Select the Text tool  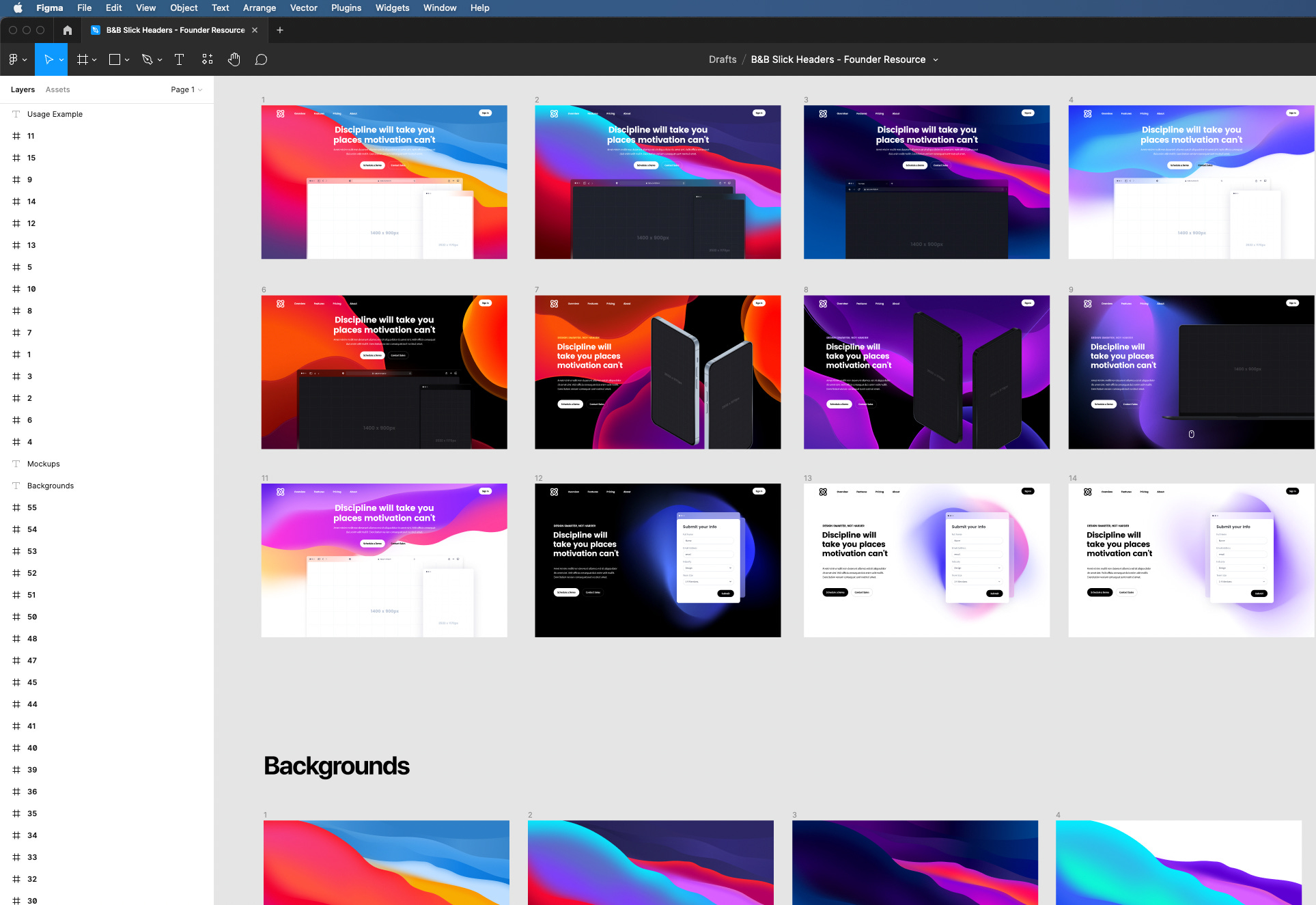[x=179, y=59]
